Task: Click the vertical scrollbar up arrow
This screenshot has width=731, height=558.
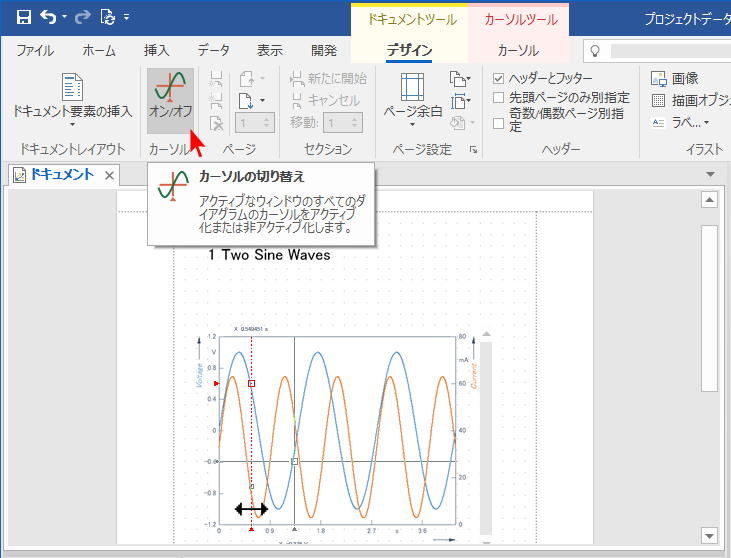Action: [x=709, y=200]
